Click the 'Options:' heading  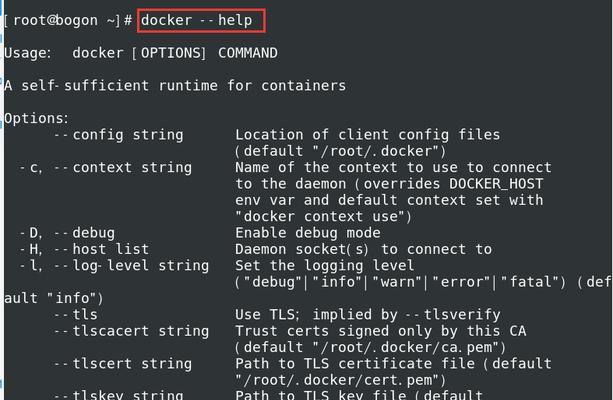coord(36,118)
